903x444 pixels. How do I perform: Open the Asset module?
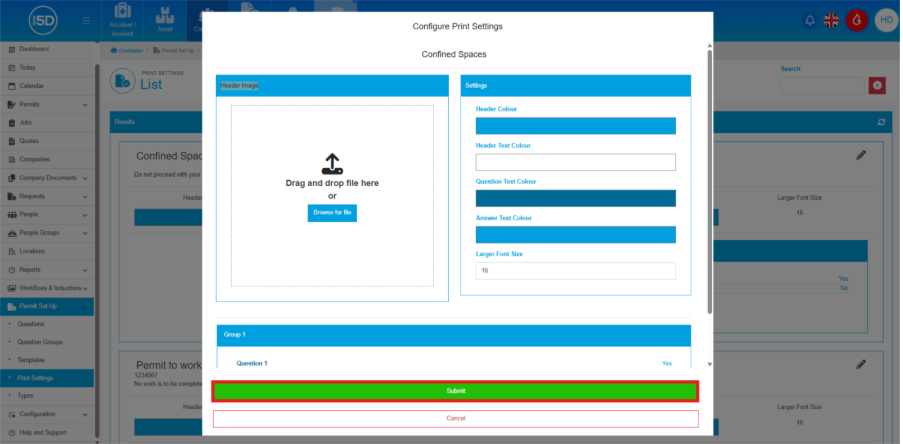click(165, 20)
